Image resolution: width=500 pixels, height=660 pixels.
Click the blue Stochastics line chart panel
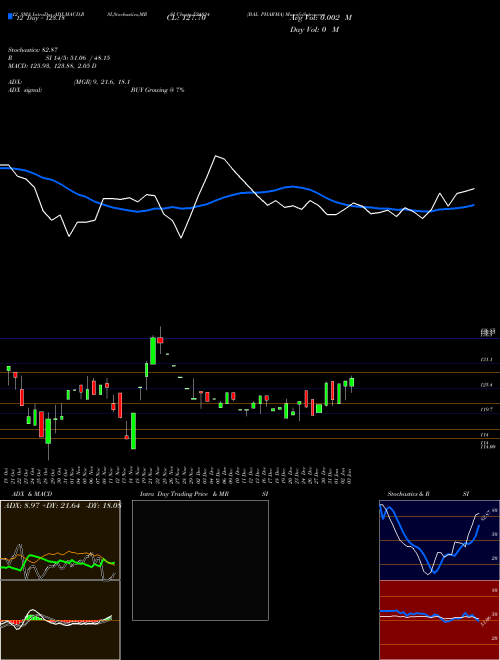(439, 540)
